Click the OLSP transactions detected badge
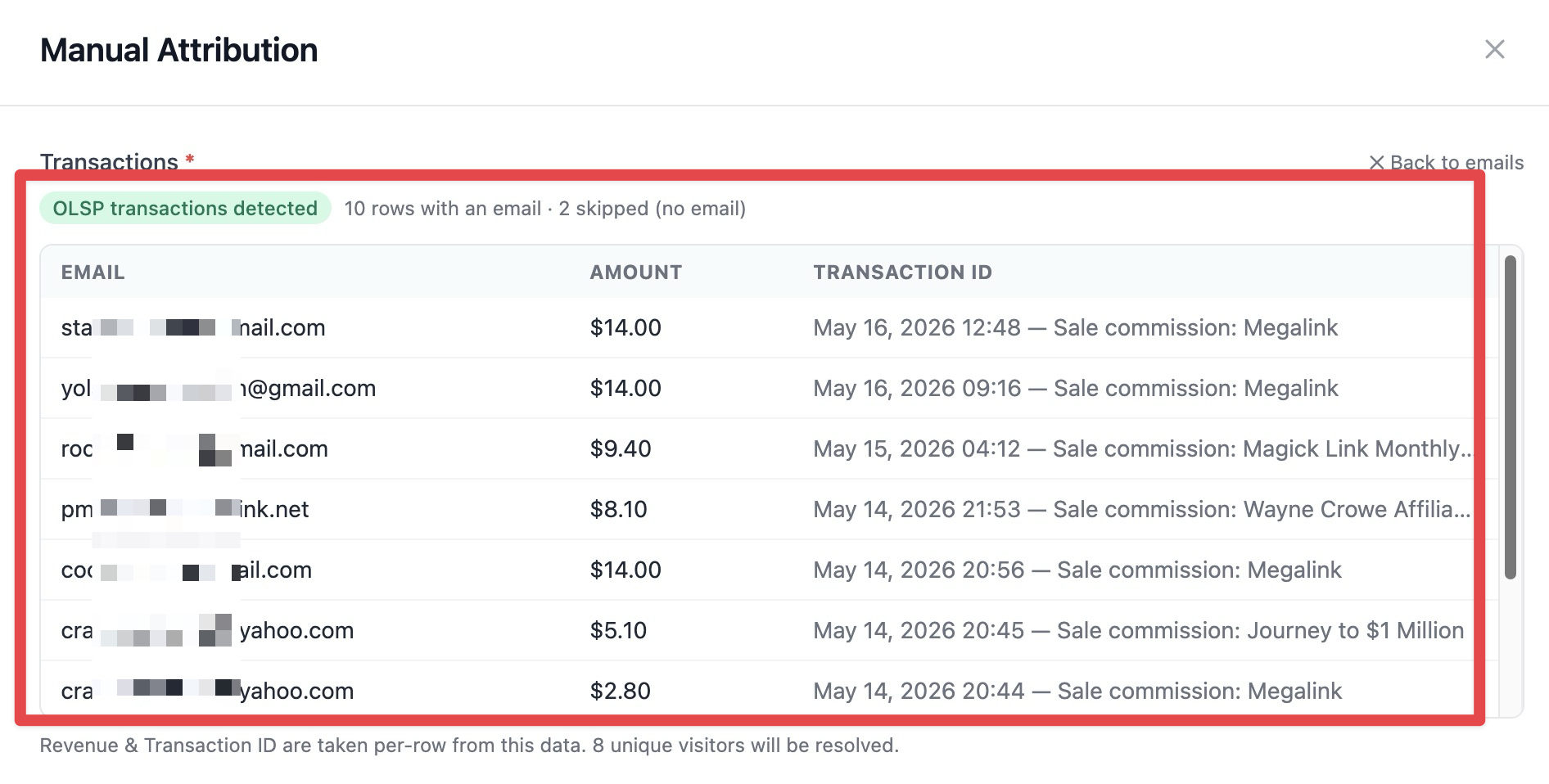 point(185,209)
